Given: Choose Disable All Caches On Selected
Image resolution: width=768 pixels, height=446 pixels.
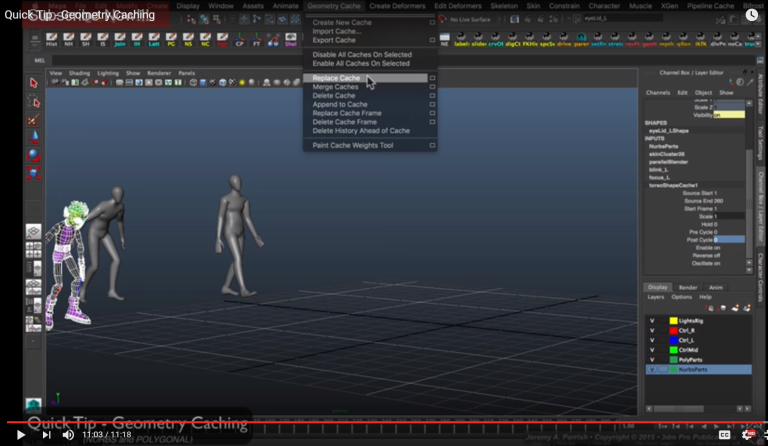Looking at the screenshot, I should (362, 55).
